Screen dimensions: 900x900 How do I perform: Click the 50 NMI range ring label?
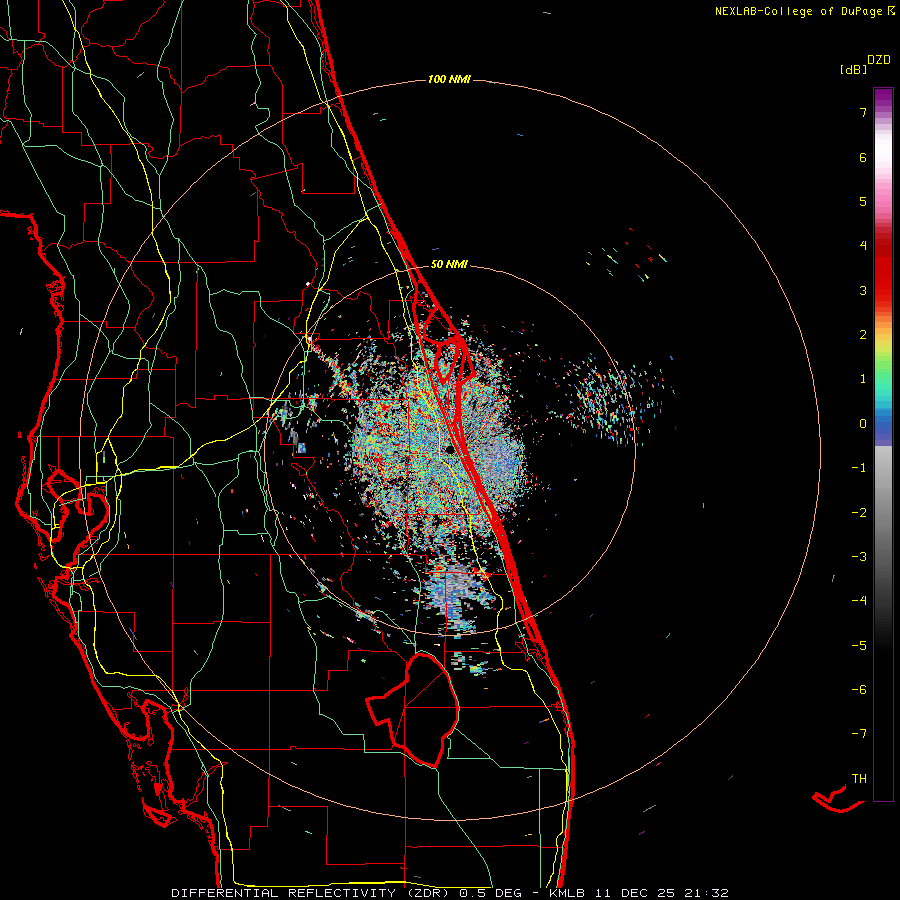[449, 264]
